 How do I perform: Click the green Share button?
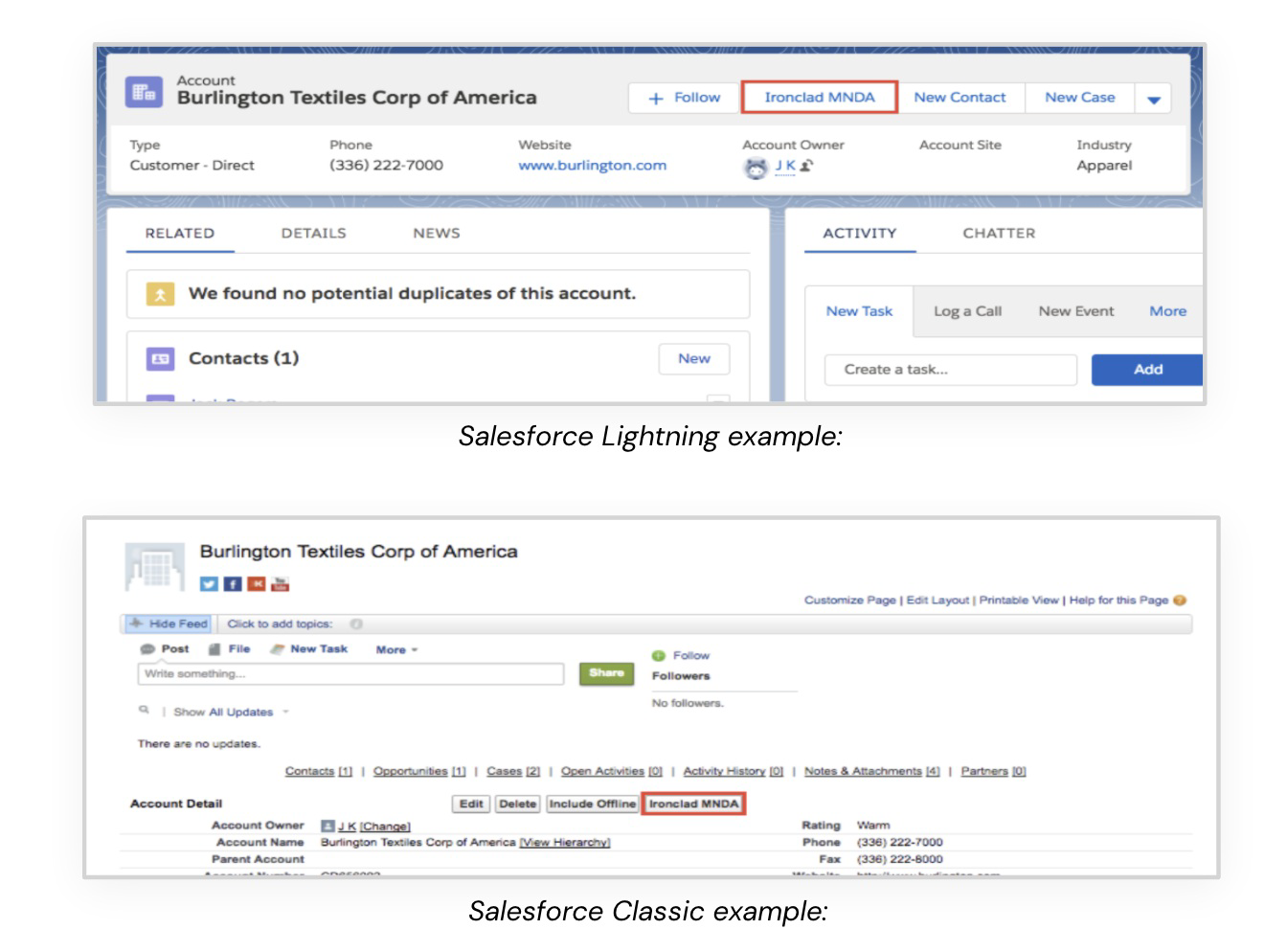pyautogui.click(x=606, y=673)
